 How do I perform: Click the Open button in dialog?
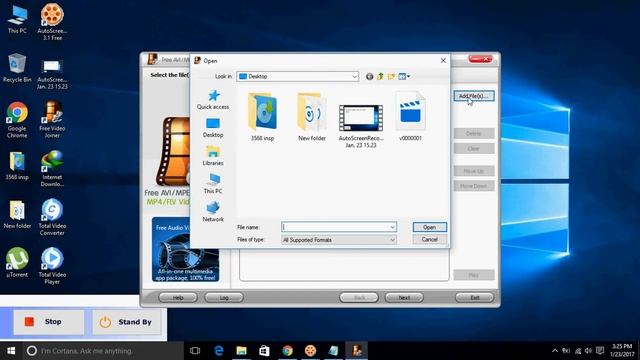[429, 227]
